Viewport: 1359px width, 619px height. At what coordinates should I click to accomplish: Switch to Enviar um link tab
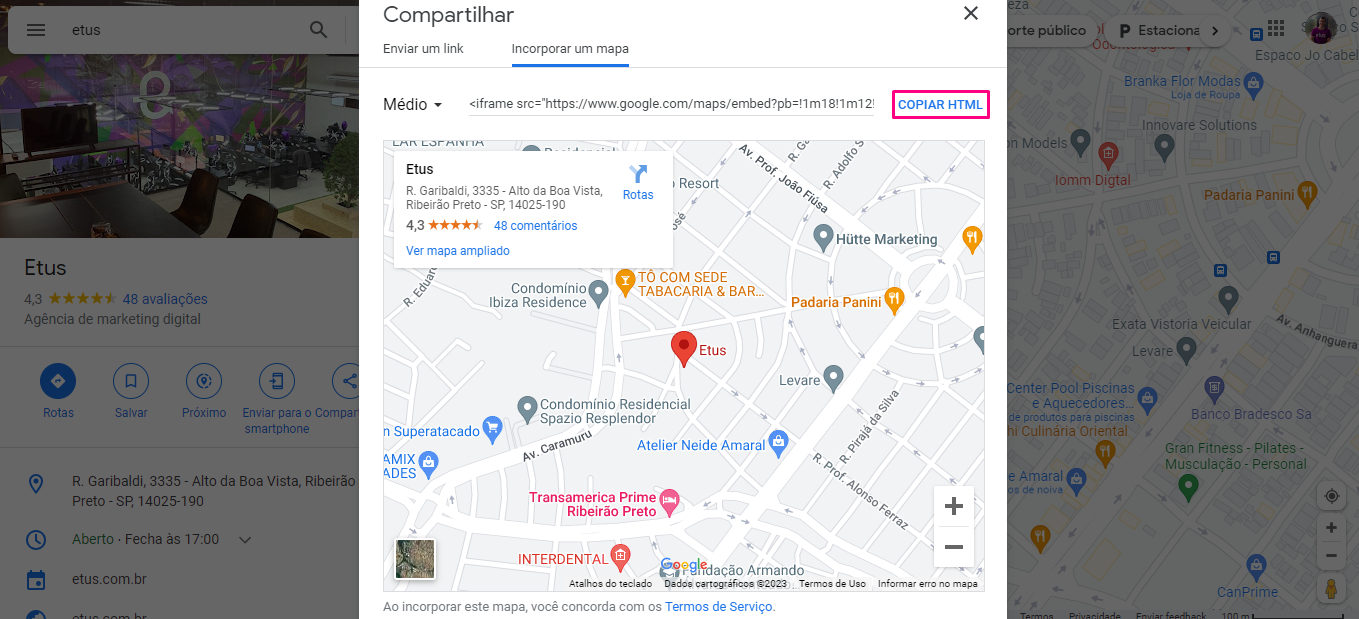(423, 48)
